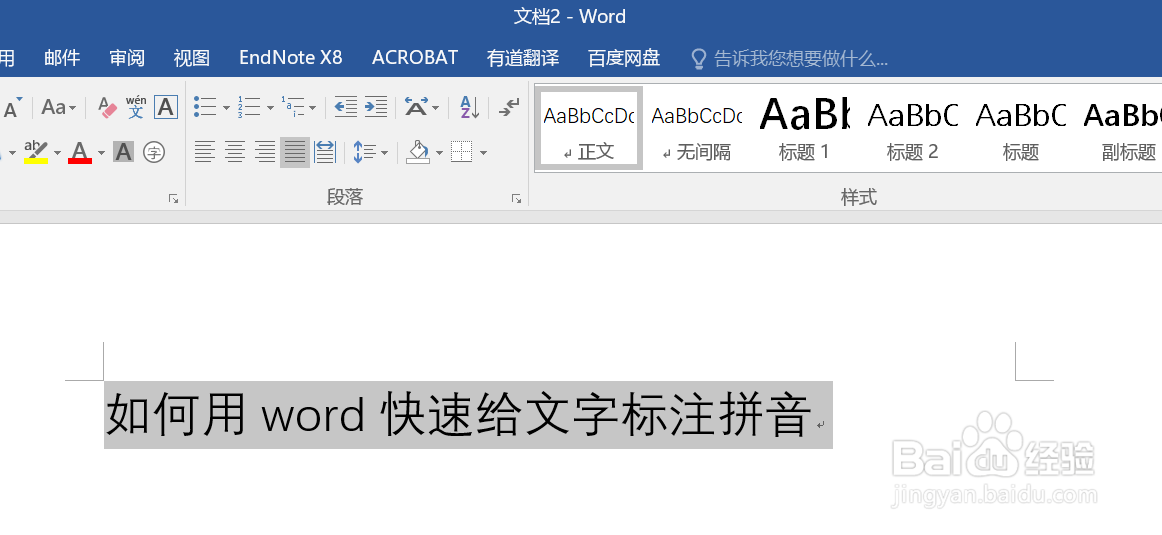Open Asian Layout options
1162x535 pixels.
click(x=422, y=107)
